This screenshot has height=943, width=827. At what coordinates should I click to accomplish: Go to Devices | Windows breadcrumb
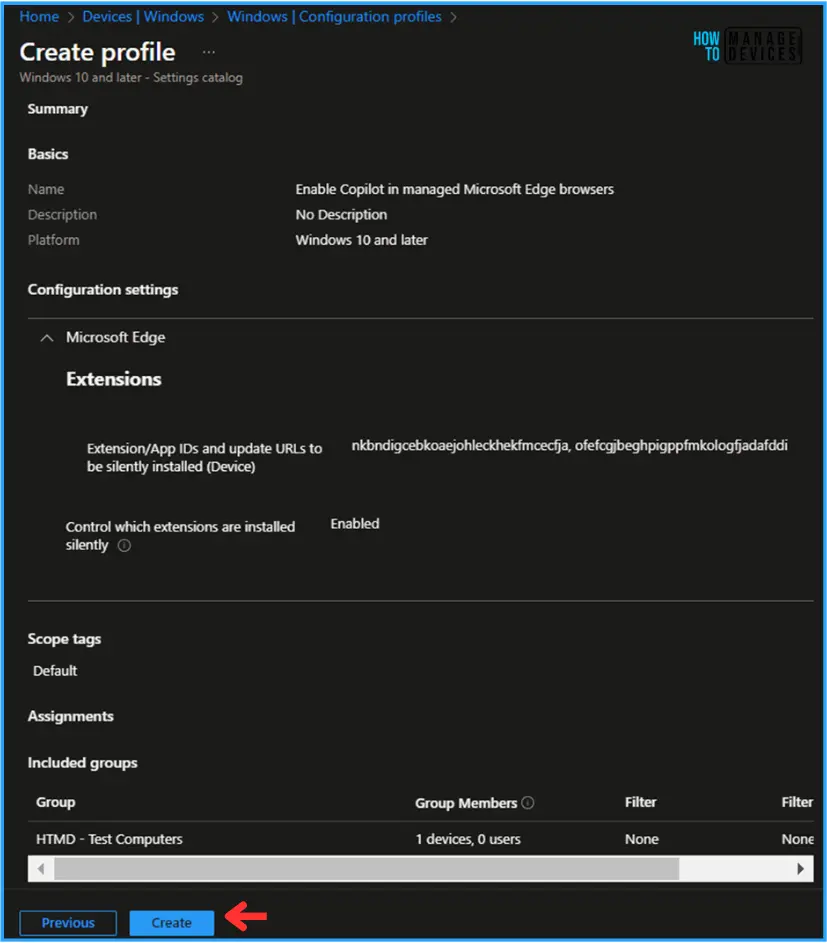[x=143, y=17]
